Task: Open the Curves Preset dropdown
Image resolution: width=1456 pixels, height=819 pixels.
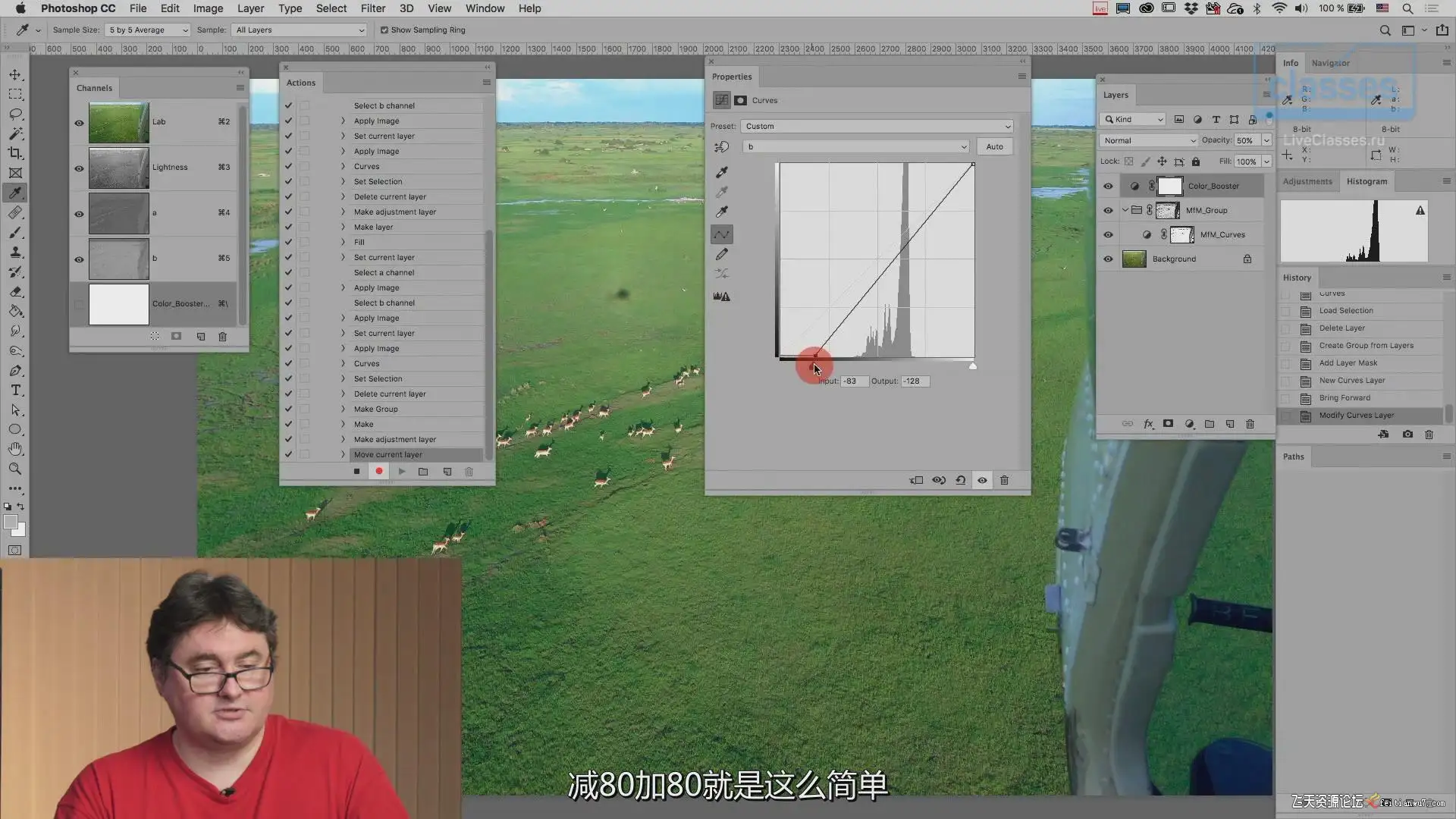Action: coord(877,127)
